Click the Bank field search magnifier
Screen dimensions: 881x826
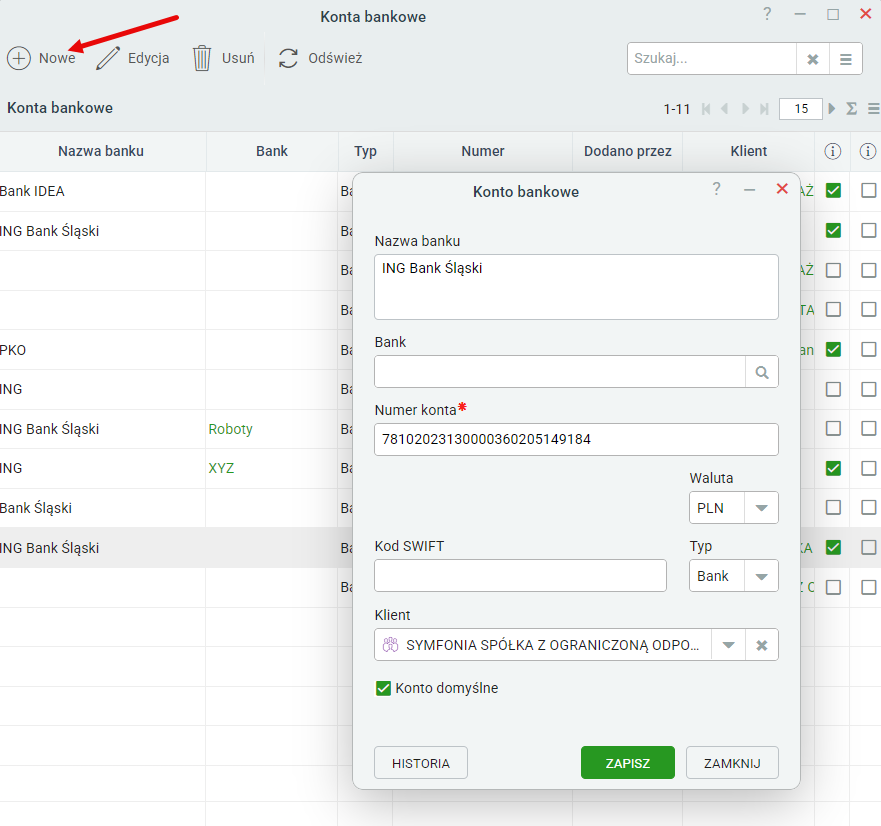(x=762, y=372)
